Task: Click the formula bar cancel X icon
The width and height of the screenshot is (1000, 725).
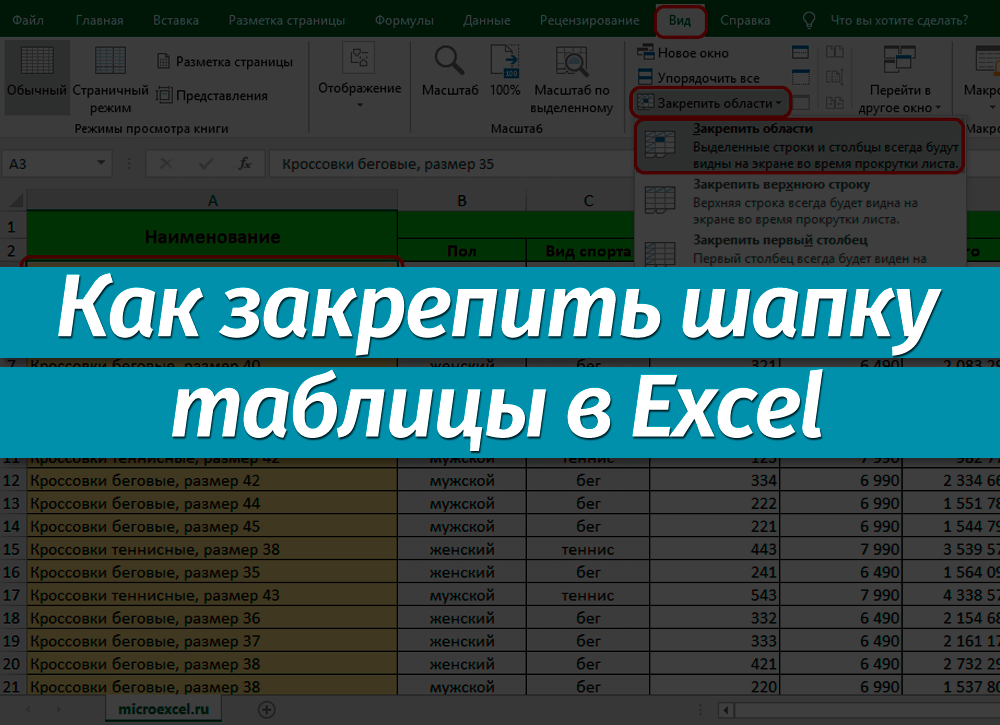Action: point(166,164)
